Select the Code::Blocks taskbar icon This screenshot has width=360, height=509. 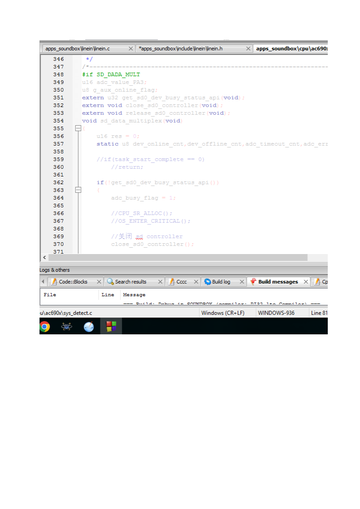click(x=111, y=326)
